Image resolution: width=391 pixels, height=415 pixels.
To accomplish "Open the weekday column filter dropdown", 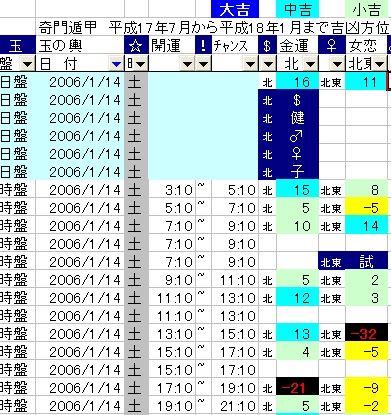I will pyautogui.click(x=140, y=63).
